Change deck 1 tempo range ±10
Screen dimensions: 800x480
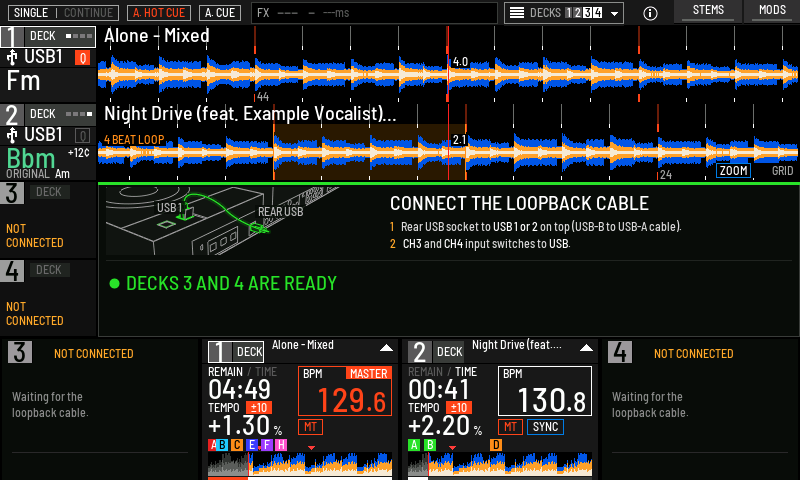[259, 408]
